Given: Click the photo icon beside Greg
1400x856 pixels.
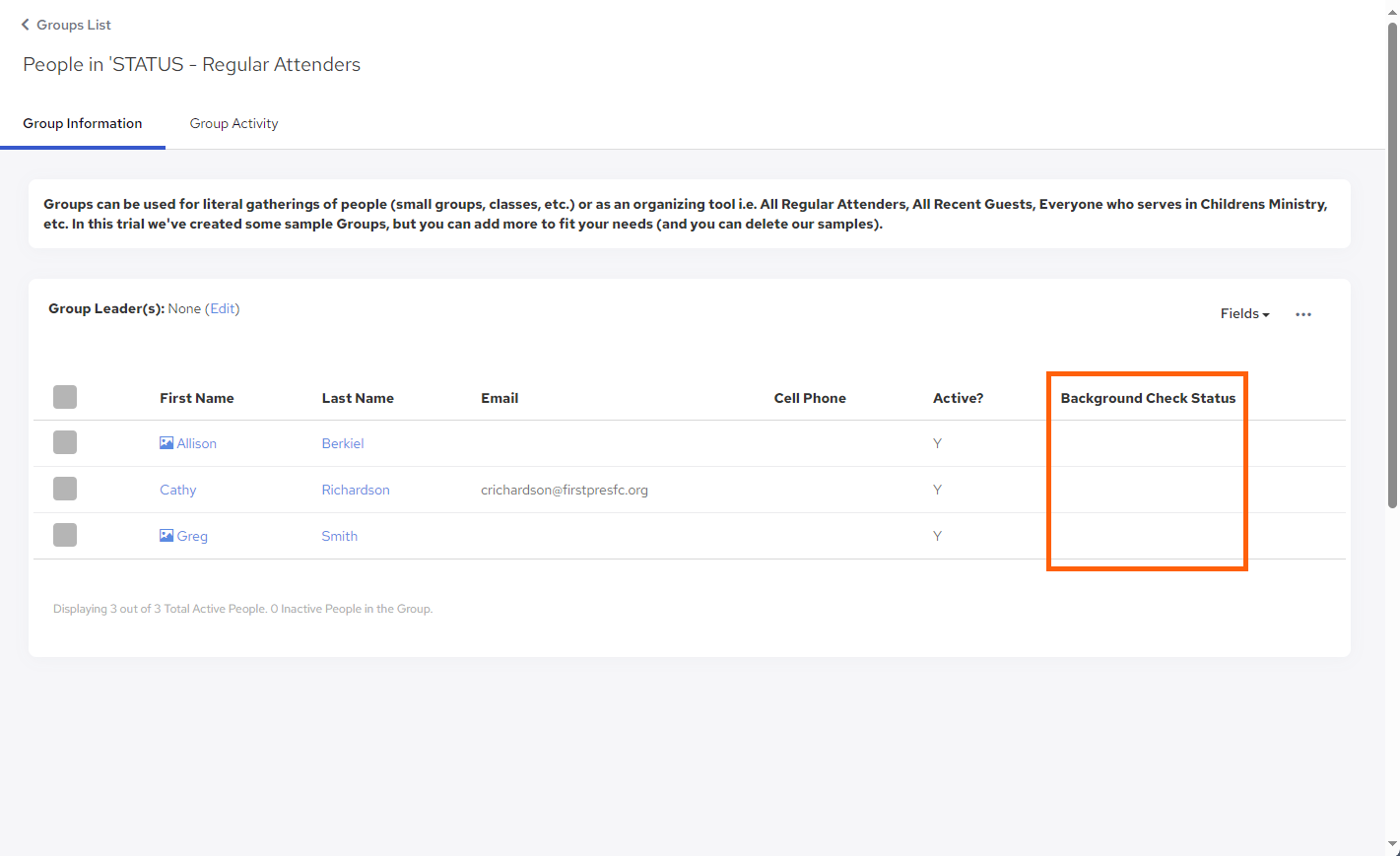Looking at the screenshot, I should [x=167, y=536].
